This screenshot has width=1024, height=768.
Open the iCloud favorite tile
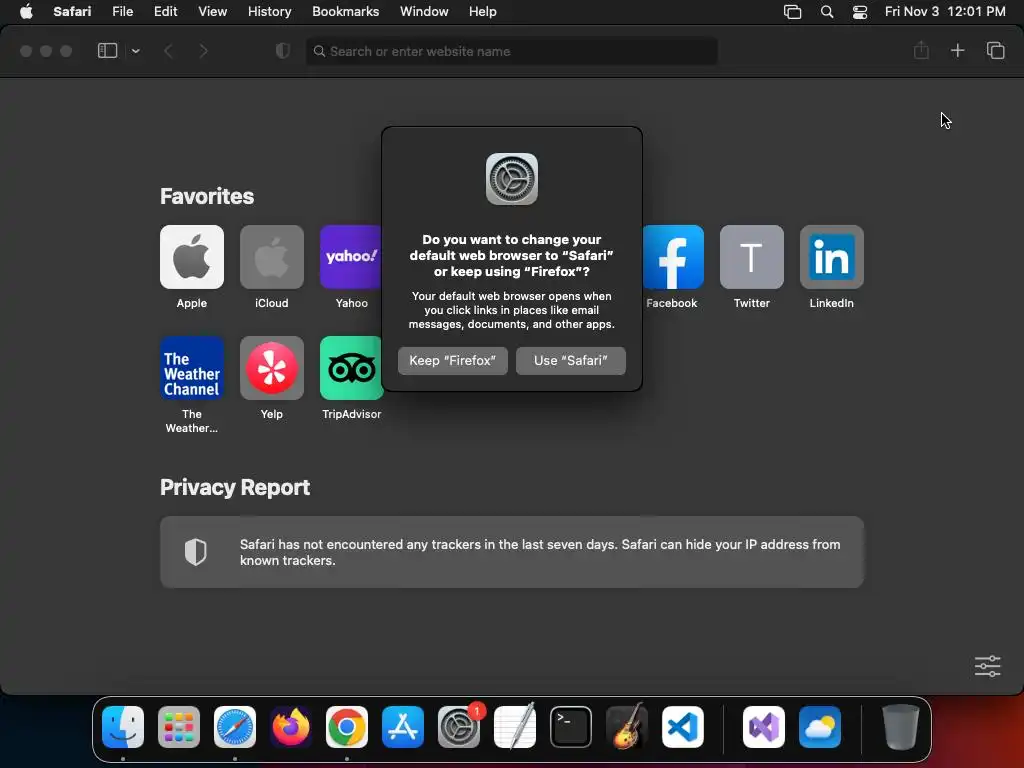coord(272,257)
